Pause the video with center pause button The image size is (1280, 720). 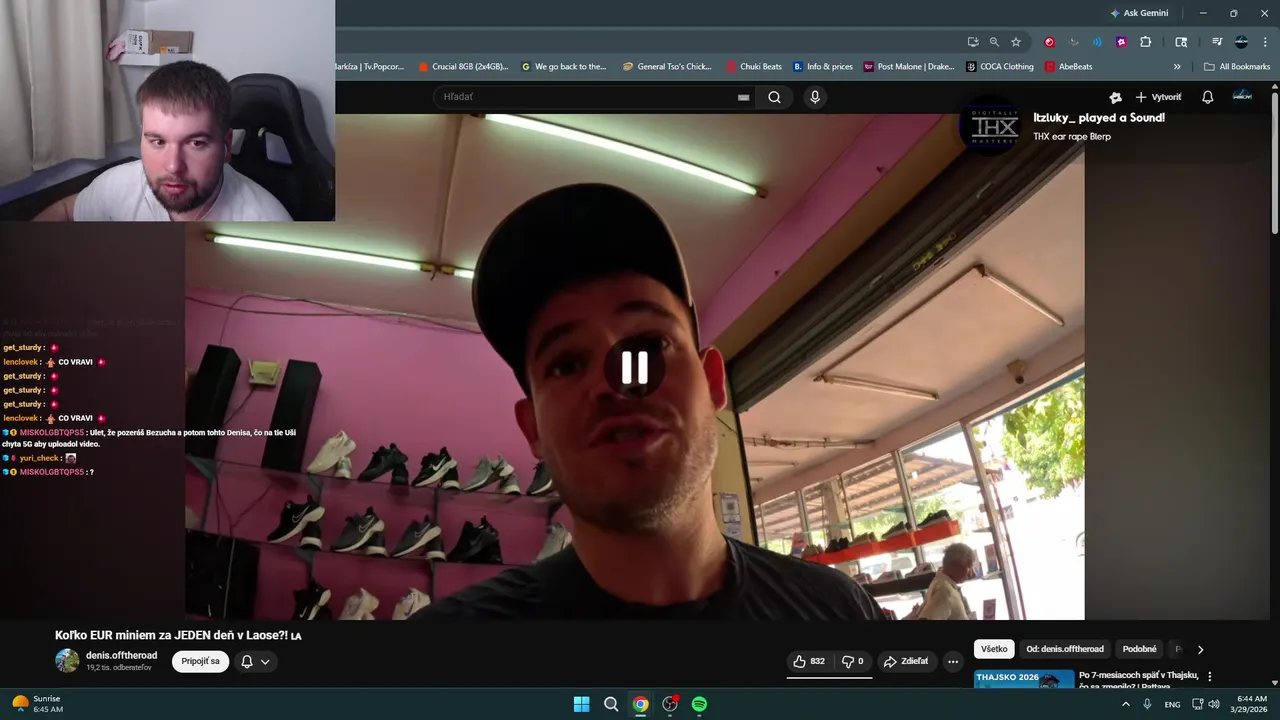tap(635, 368)
